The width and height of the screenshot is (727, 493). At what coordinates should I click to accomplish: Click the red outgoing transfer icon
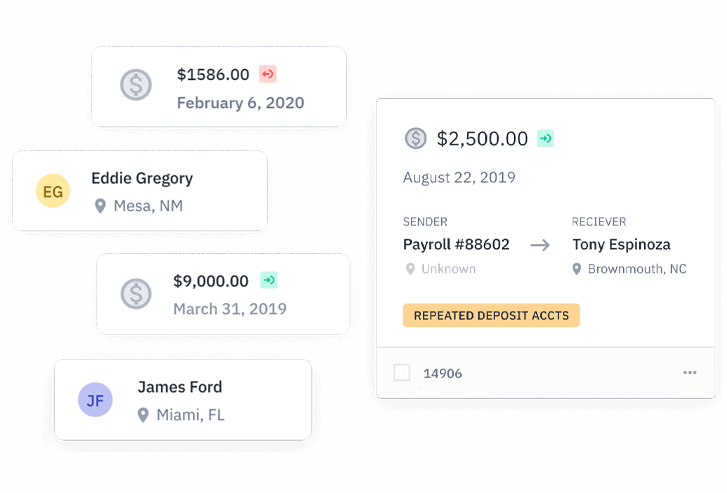point(267,74)
